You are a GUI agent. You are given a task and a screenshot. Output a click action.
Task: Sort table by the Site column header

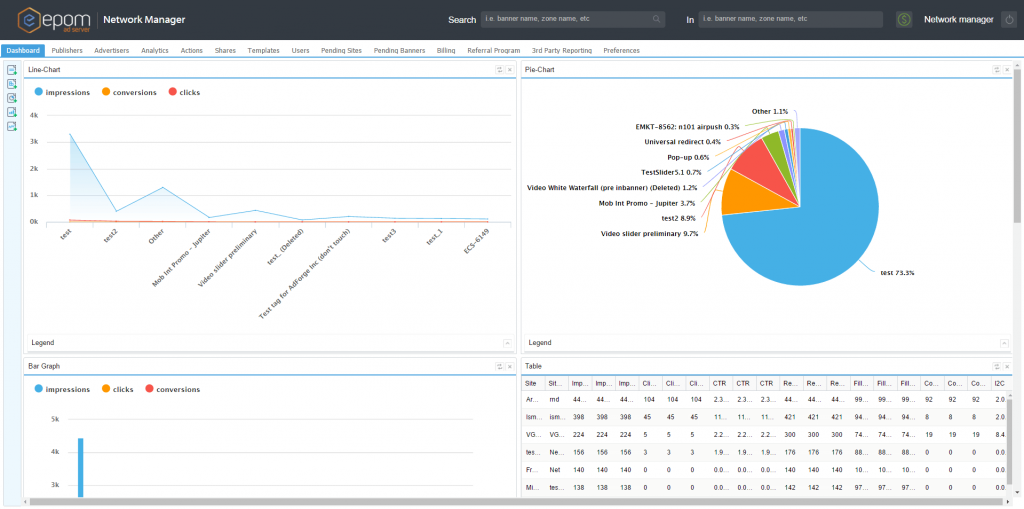[532, 384]
